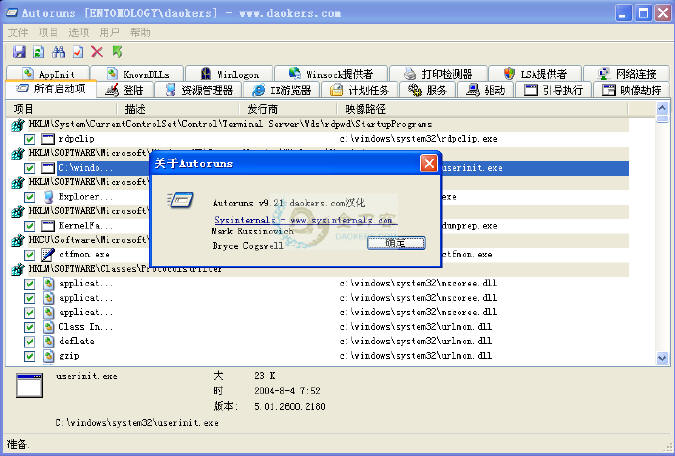Sort by the 描述 column header
The image size is (675, 456).
coord(178,109)
